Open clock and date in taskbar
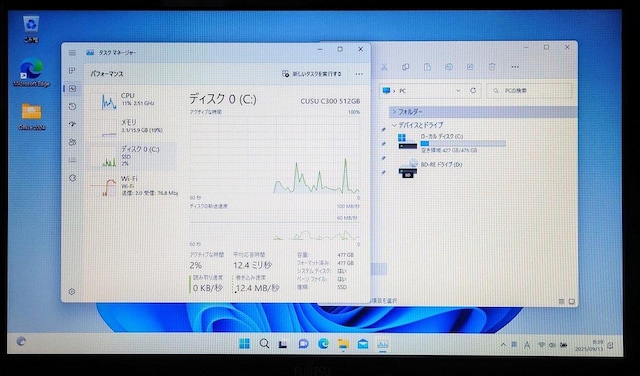 (589, 346)
